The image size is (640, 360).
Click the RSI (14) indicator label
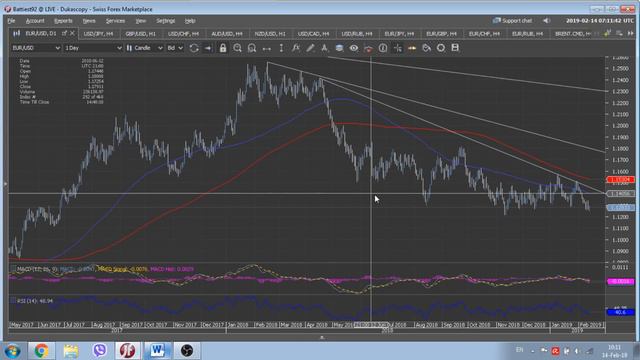pos(35,301)
